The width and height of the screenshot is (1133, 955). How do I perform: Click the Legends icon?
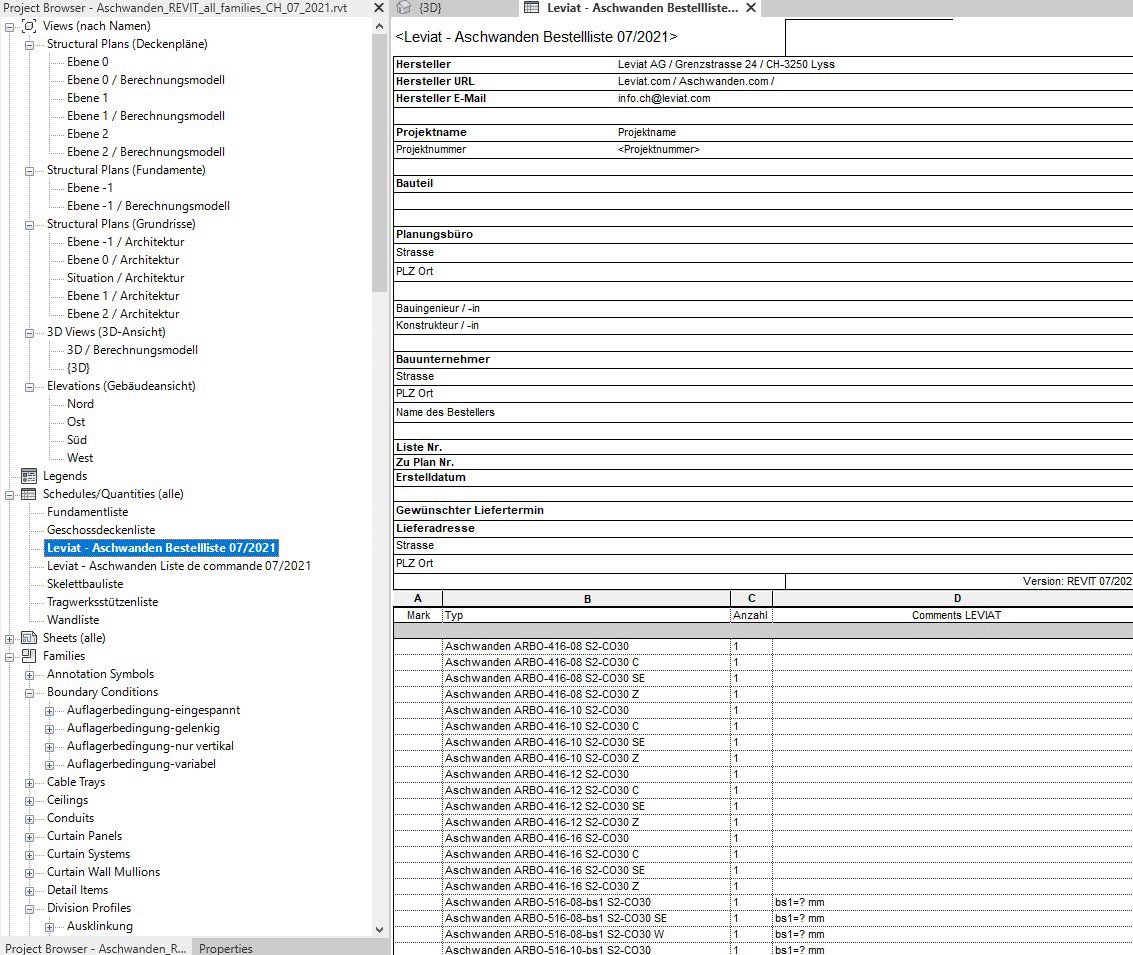pos(29,476)
